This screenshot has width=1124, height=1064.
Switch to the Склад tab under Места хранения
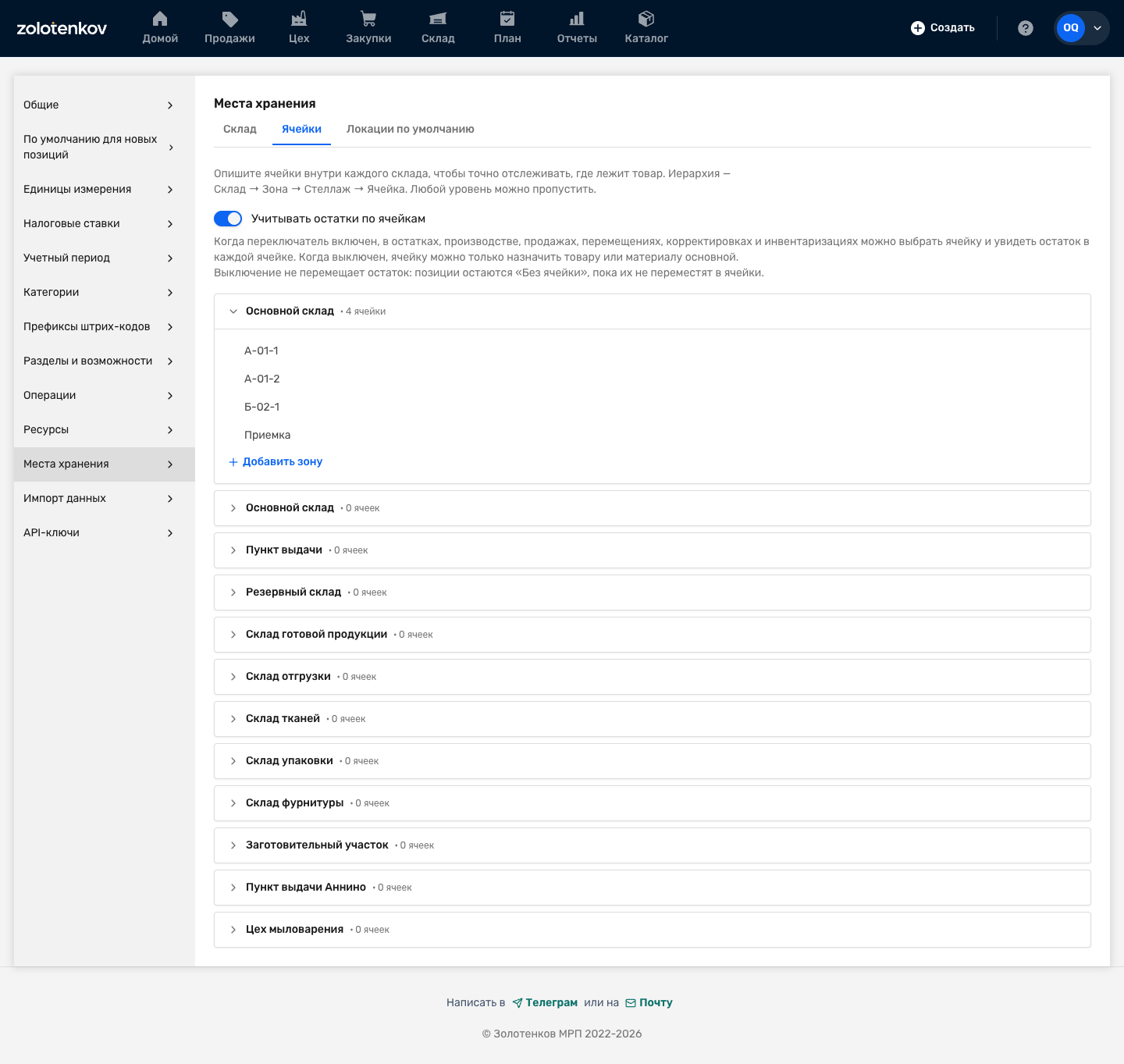point(240,130)
